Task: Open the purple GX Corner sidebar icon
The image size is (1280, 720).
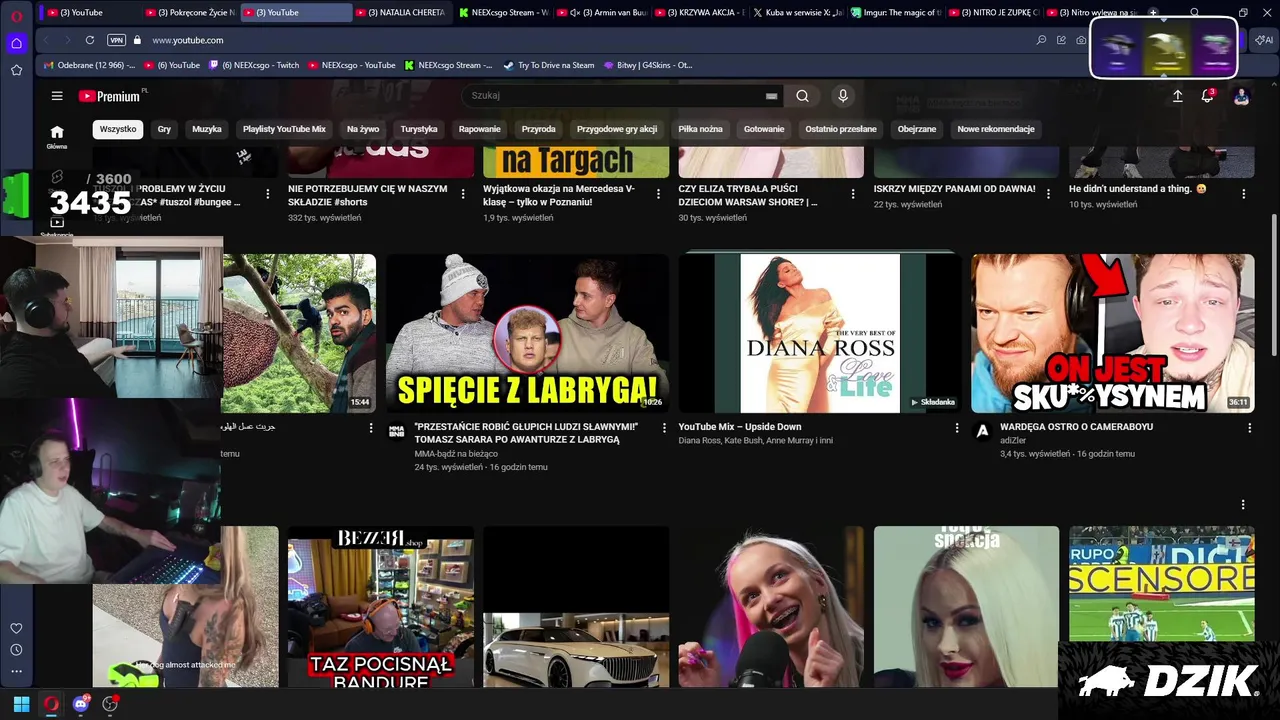Action: pyautogui.click(x=16, y=43)
